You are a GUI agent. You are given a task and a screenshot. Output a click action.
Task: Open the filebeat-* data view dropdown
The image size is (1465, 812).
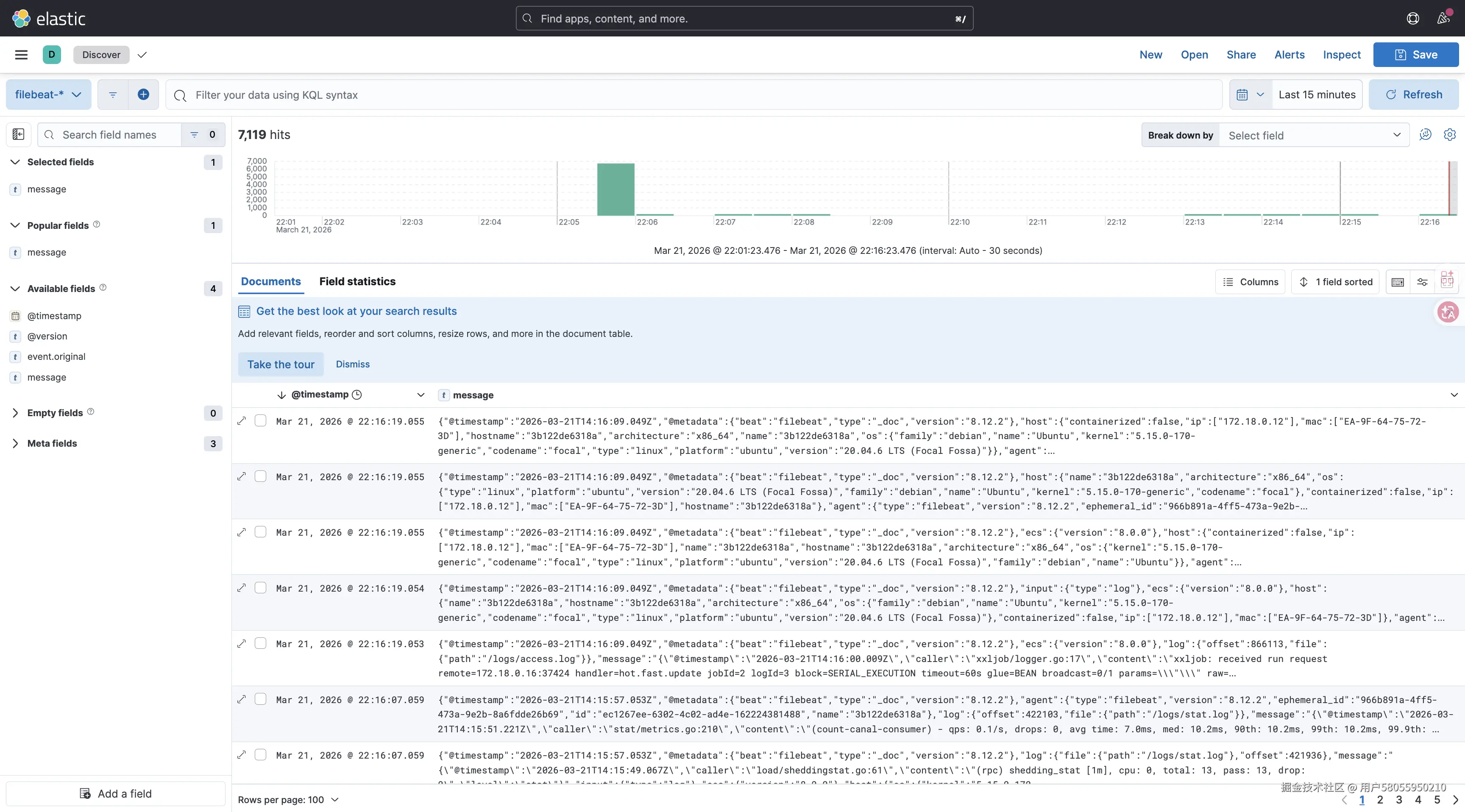48,95
